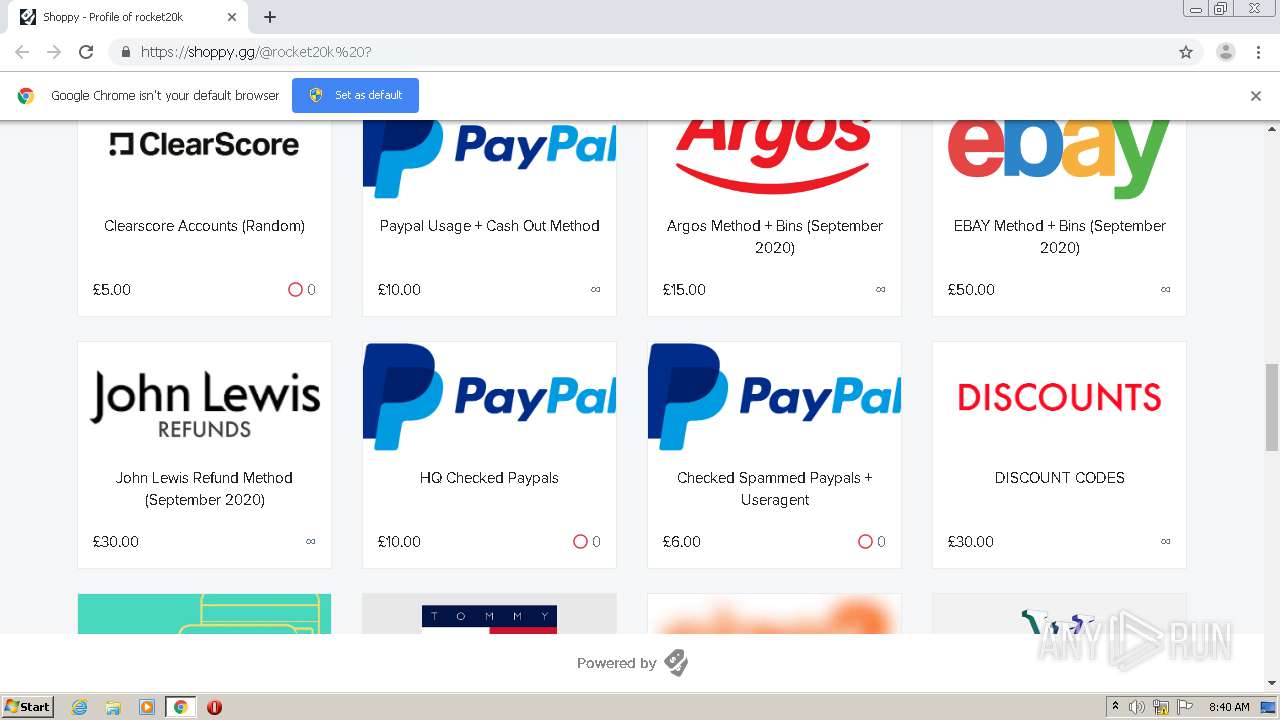Screen dimensions: 1280x720
Task: Open Chrome three-dot menu
Action: tap(1258, 52)
